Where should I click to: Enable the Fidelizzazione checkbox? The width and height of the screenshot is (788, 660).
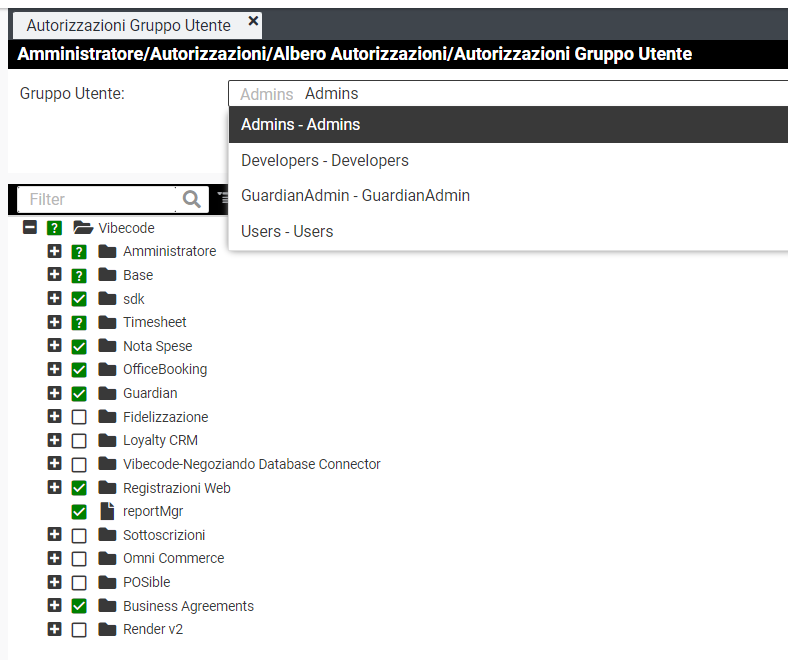(x=79, y=417)
